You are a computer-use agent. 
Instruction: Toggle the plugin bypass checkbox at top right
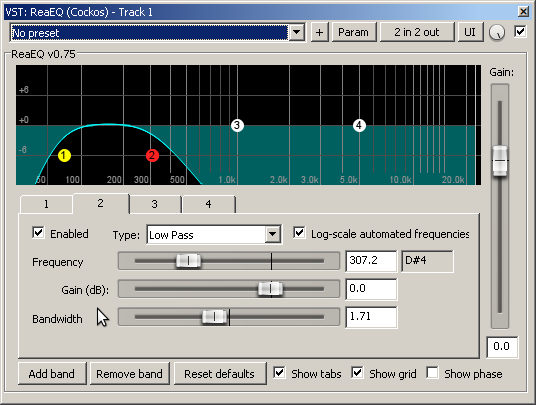point(520,32)
